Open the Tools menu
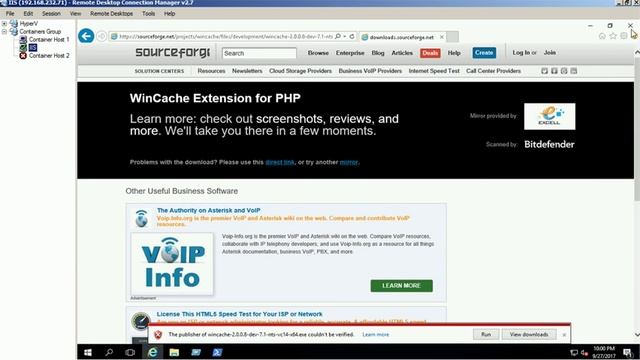The image size is (640, 360). pos(149,13)
